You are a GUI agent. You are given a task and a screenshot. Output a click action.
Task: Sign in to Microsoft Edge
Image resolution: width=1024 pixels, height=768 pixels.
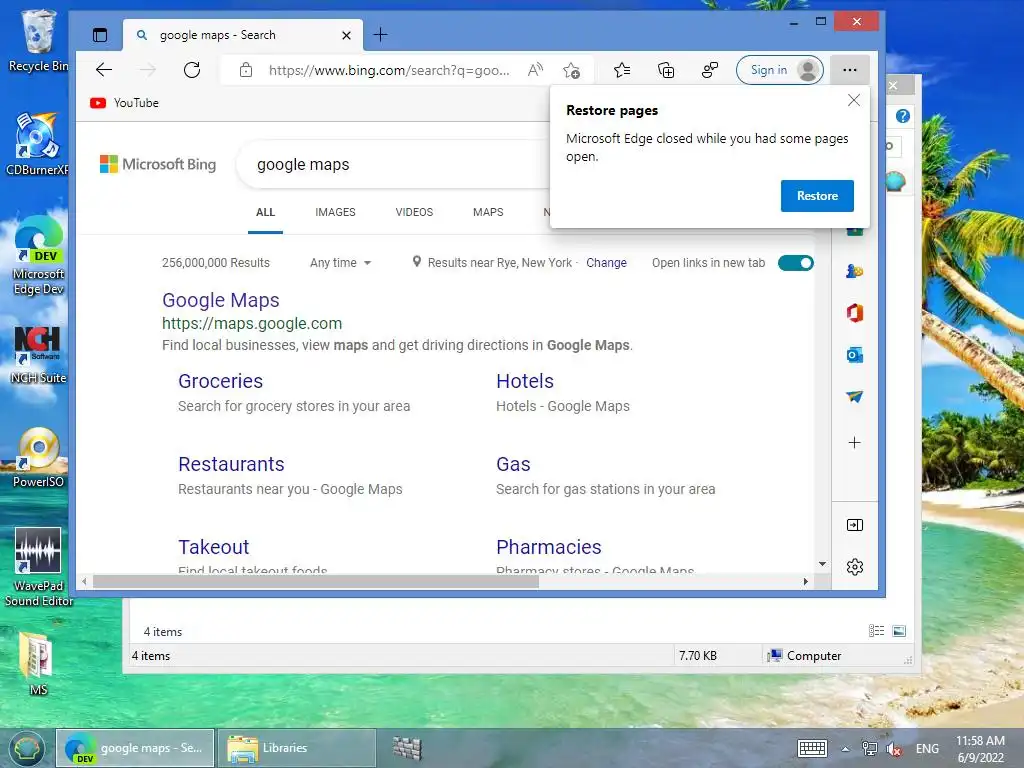pyautogui.click(x=779, y=70)
